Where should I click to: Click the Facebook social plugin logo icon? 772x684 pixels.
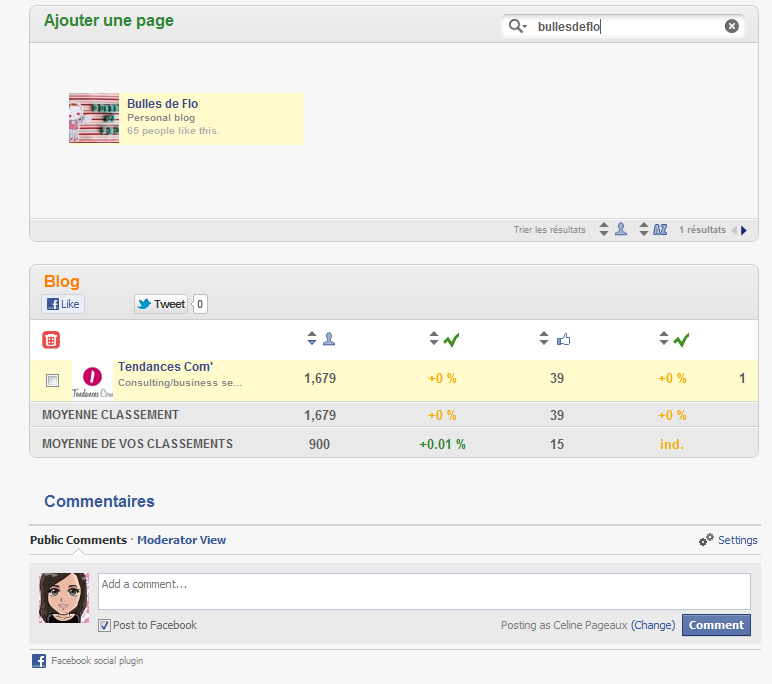tap(39, 661)
